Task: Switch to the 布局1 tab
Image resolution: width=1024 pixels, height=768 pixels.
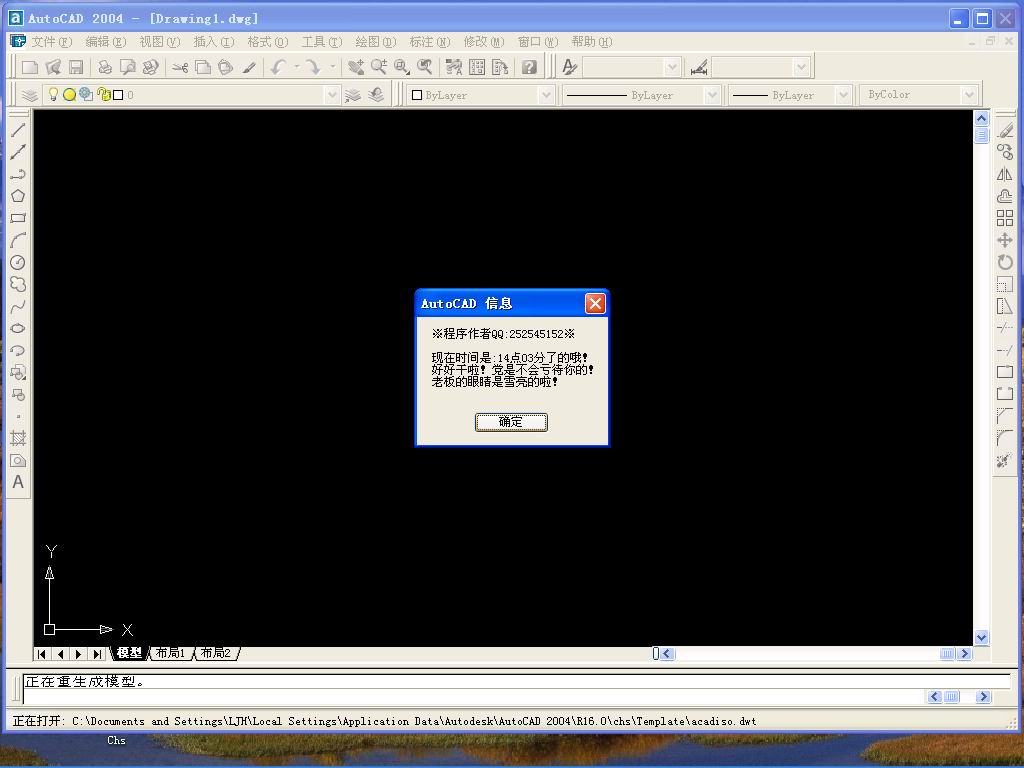Action: click(x=170, y=652)
